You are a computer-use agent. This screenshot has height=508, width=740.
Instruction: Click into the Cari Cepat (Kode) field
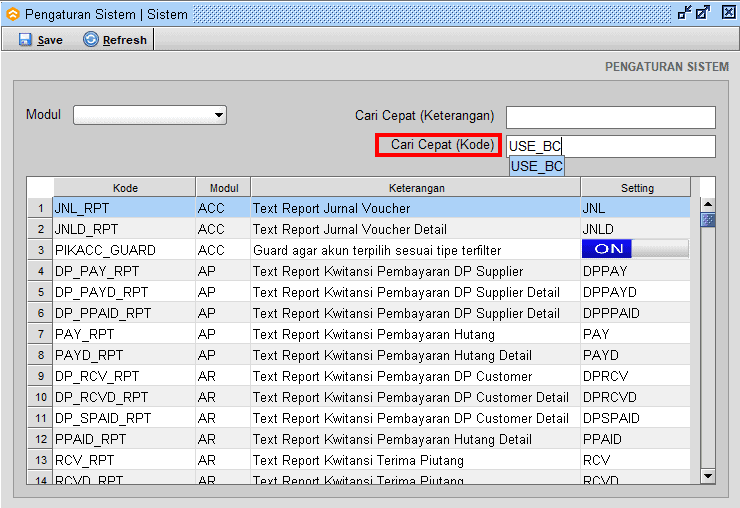tap(611, 146)
